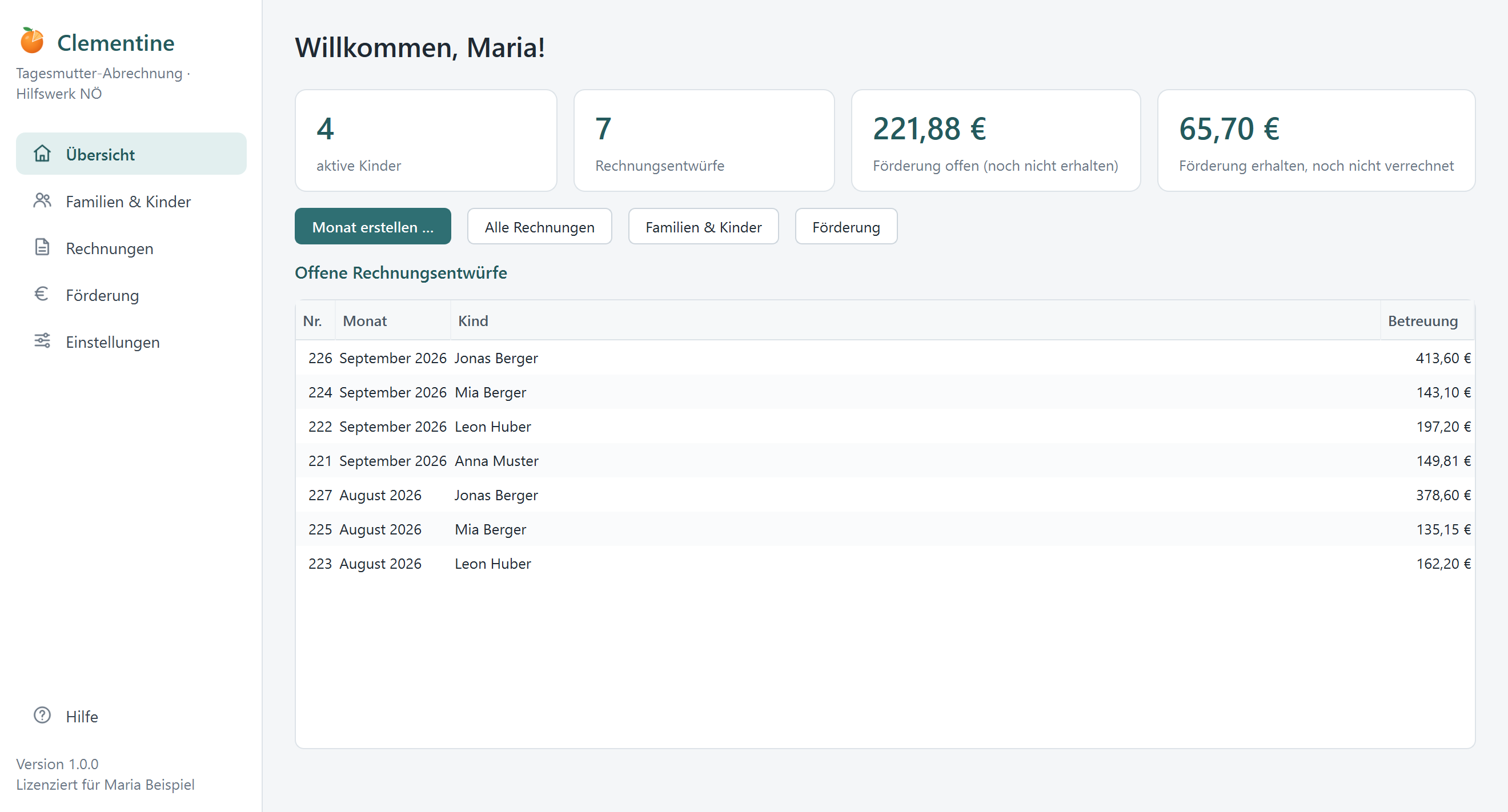This screenshot has height=812, width=1508.
Task: Open draft 226 for Jonas Berger
Action: (x=885, y=357)
